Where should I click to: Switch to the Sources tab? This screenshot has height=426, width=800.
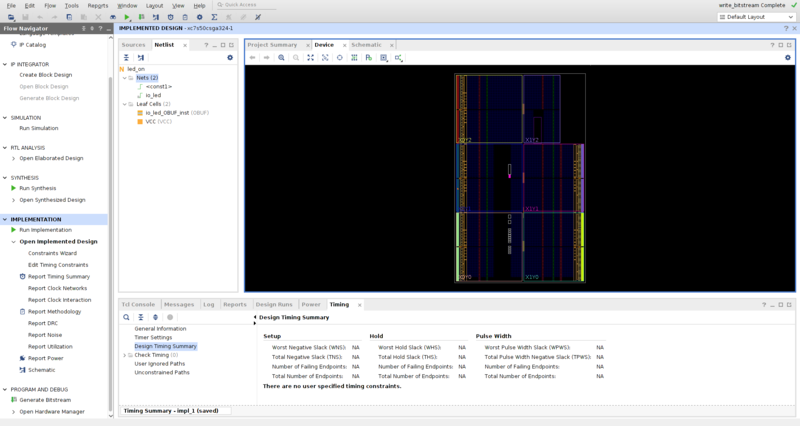(x=133, y=45)
